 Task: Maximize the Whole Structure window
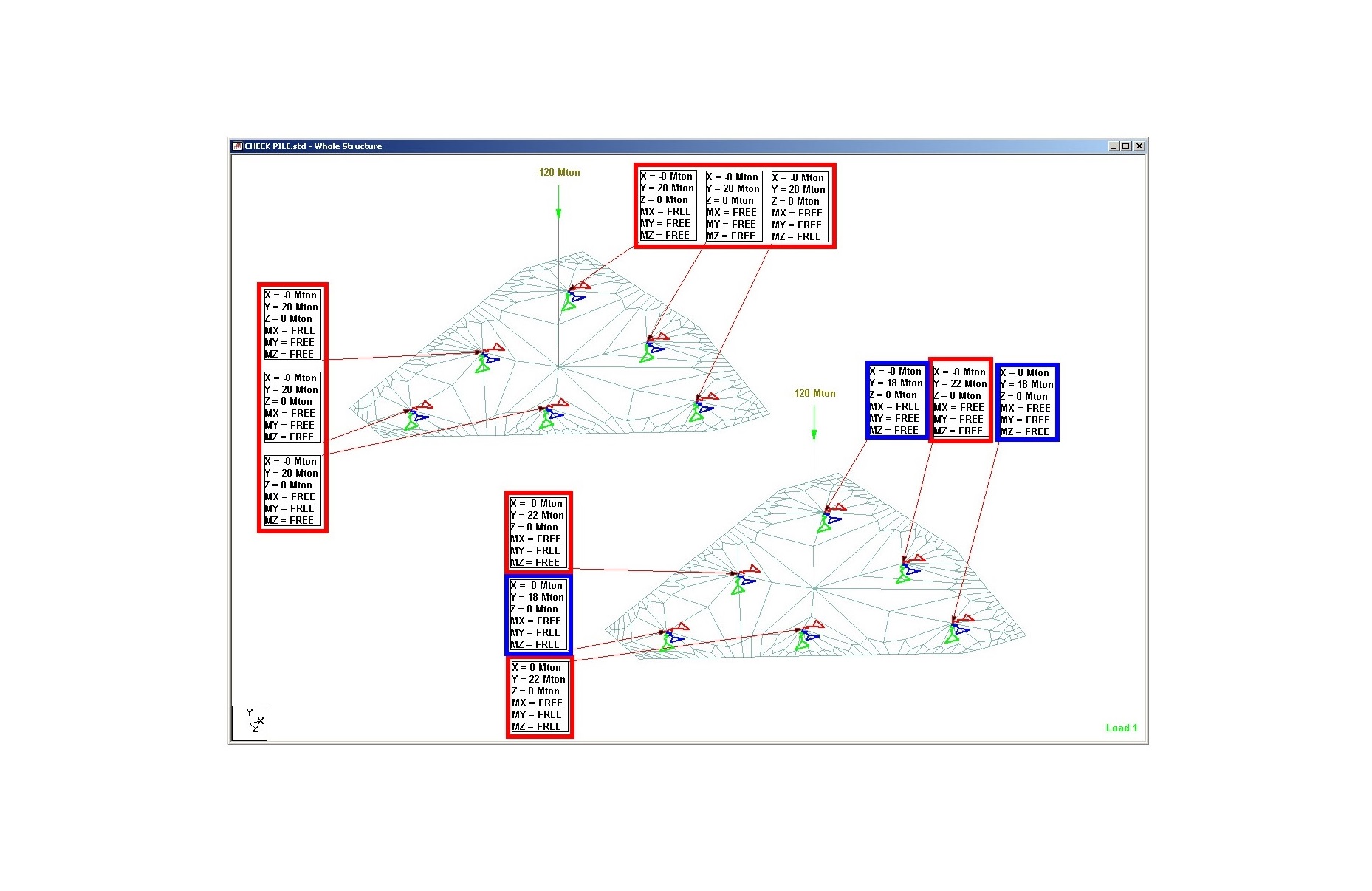[1126, 146]
